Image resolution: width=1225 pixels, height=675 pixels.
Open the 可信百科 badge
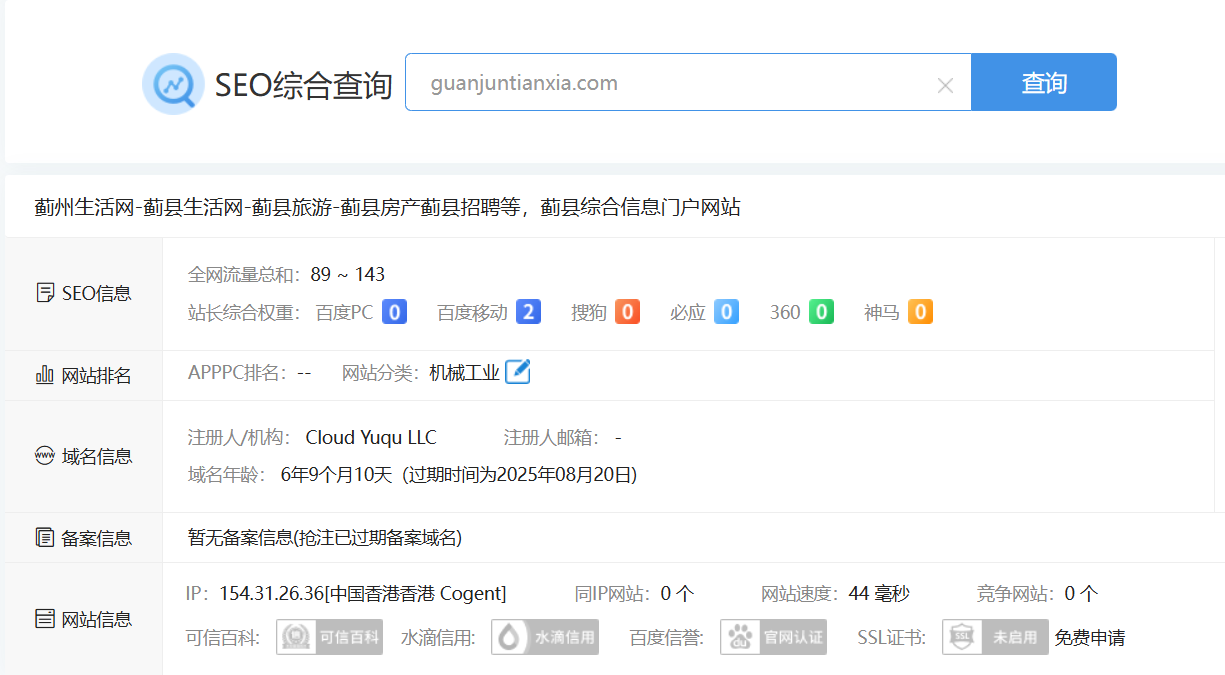pos(329,637)
